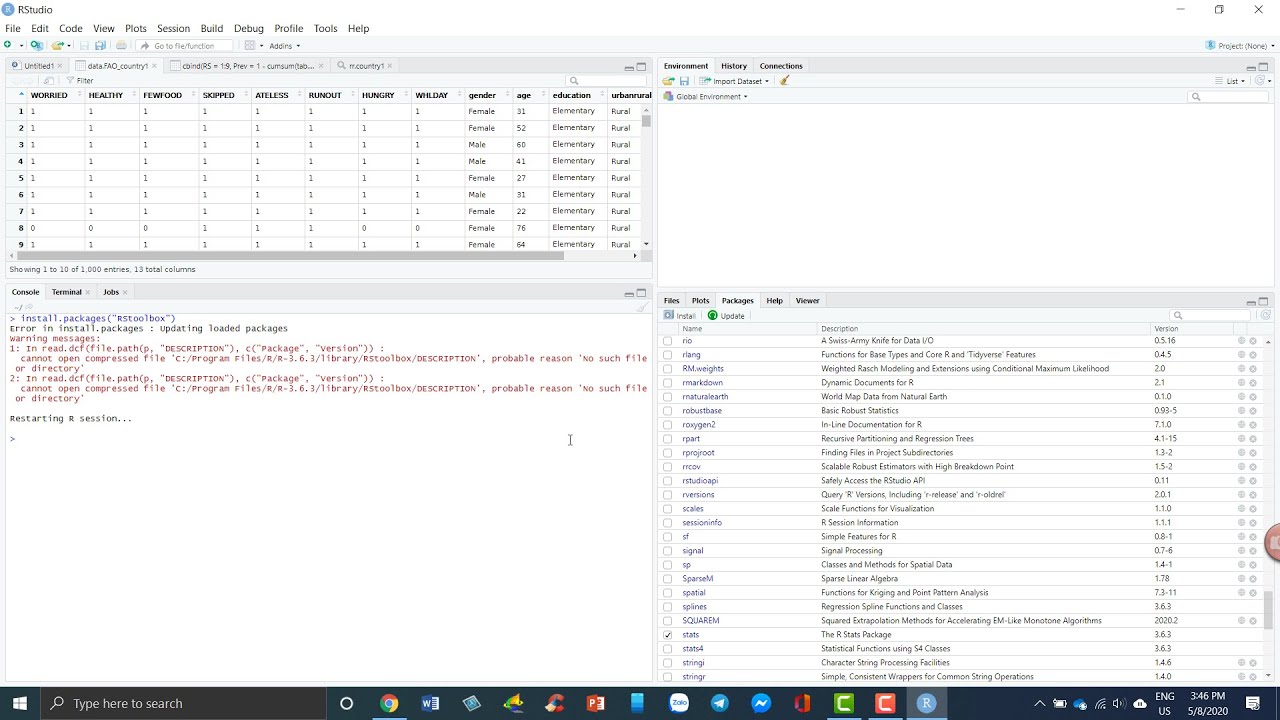Check the RM.weights package checkbox

pyautogui.click(x=668, y=369)
